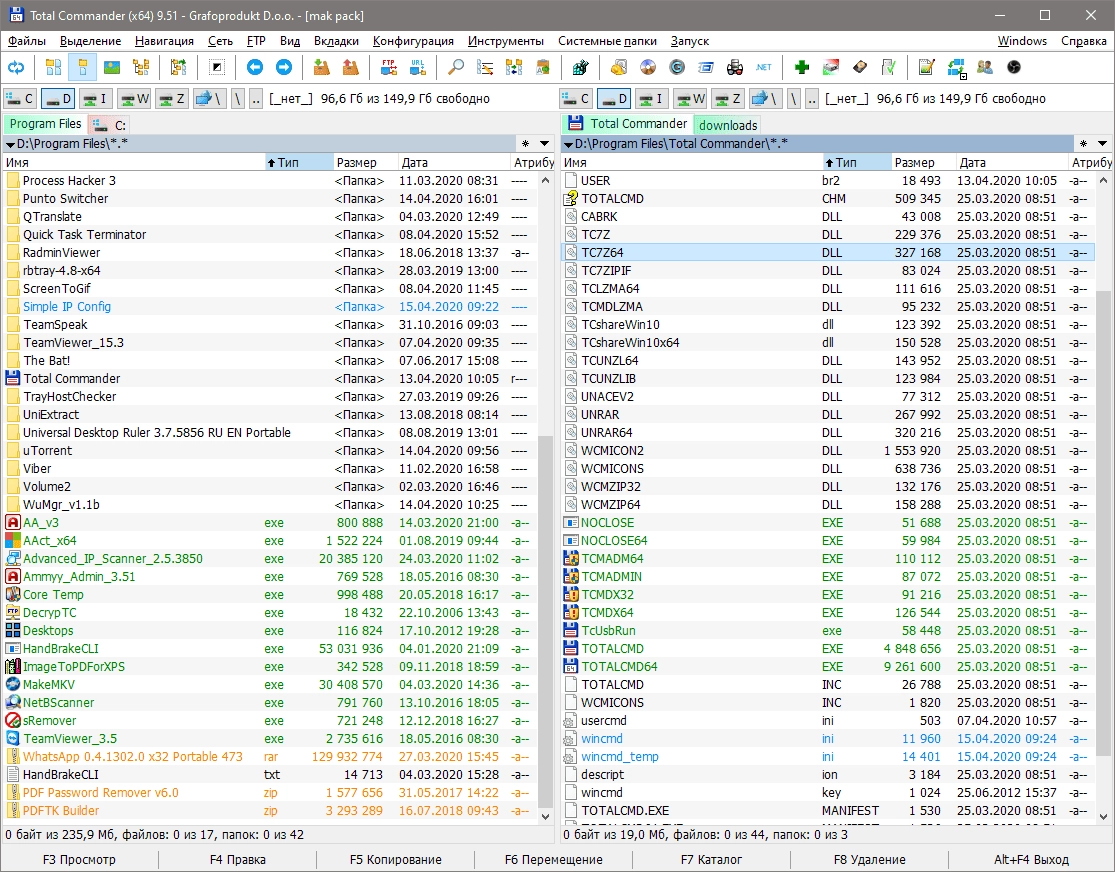The height and width of the screenshot is (872, 1115).
Task: Select drive D in right panel drive bar
Action: [x=613, y=98]
